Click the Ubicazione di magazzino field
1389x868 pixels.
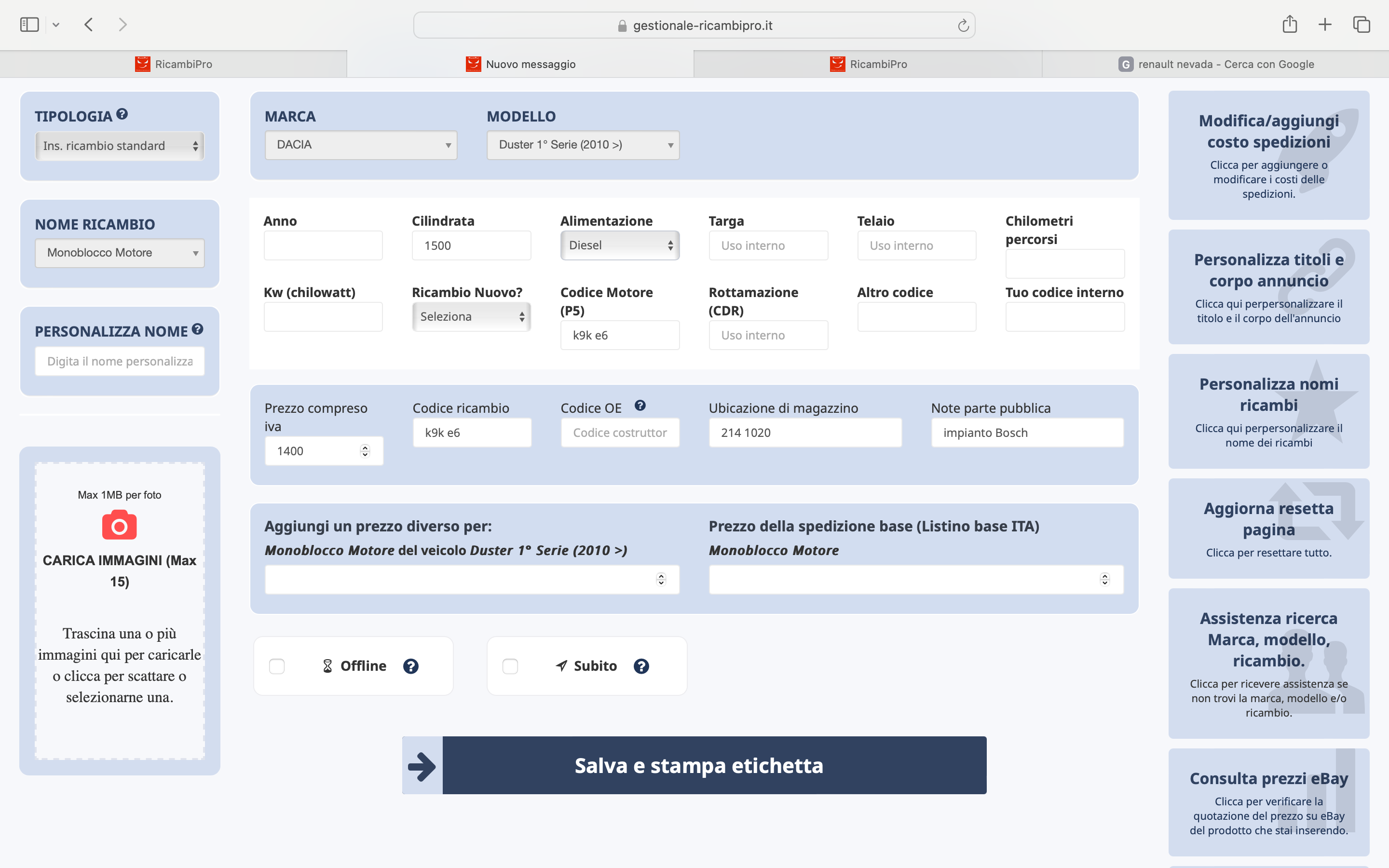coord(805,433)
